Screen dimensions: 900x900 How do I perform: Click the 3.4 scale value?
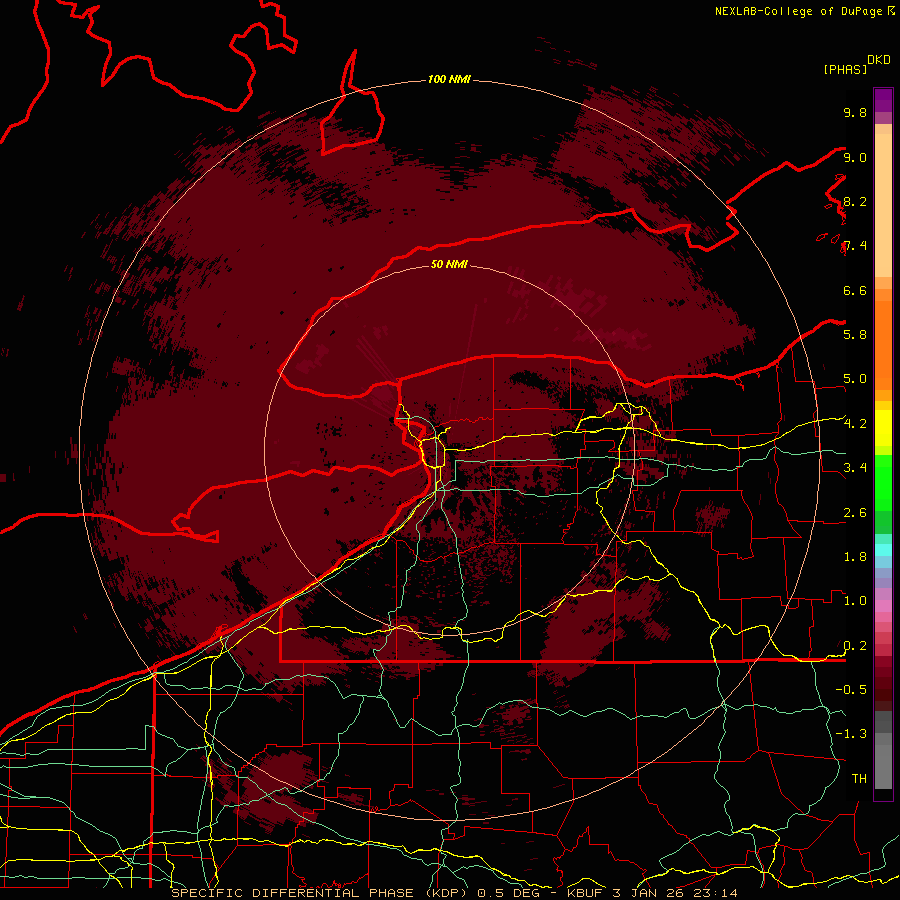855,468
